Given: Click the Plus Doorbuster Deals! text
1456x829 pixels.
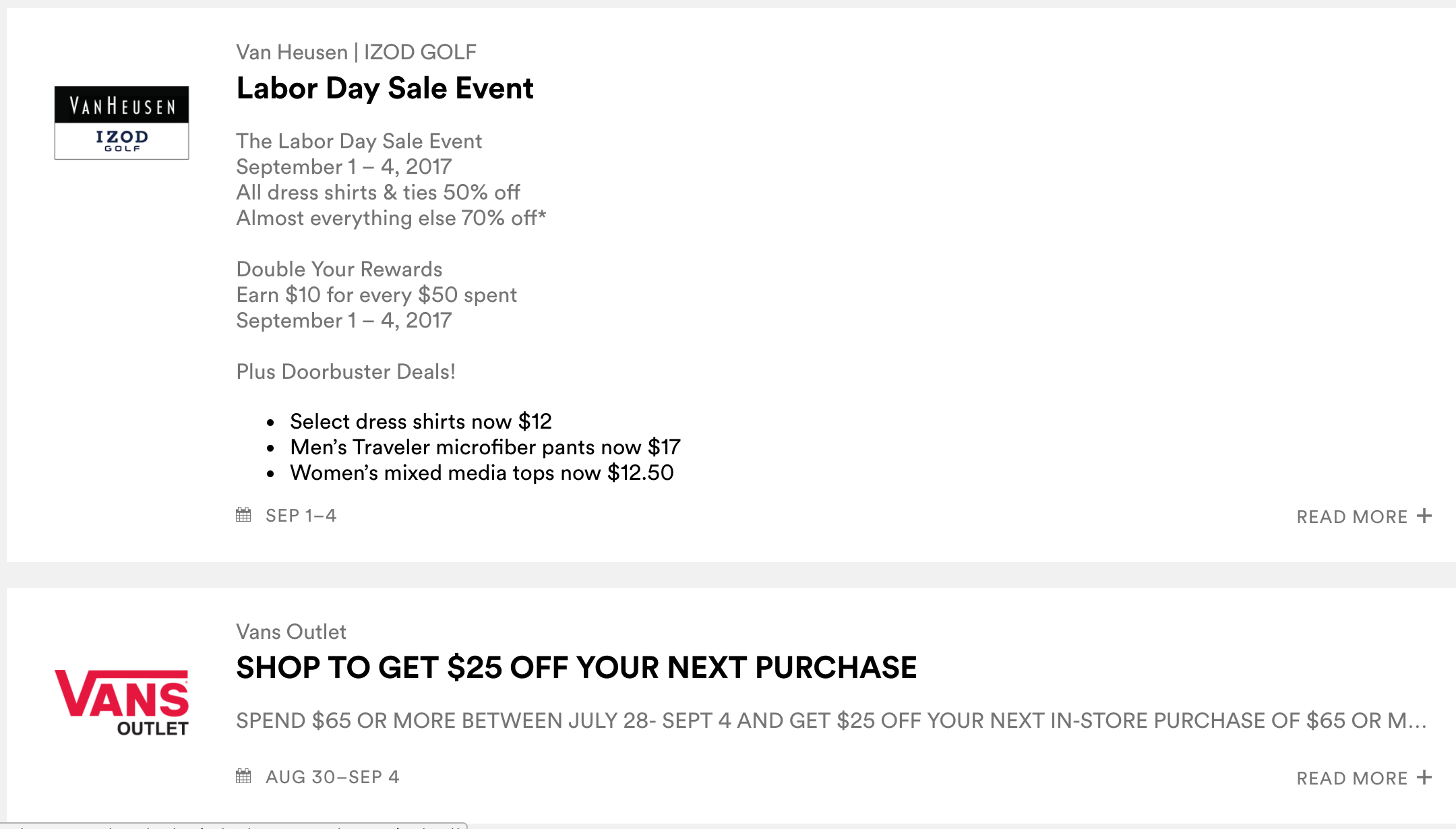Looking at the screenshot, I should [x=345, y=371].
